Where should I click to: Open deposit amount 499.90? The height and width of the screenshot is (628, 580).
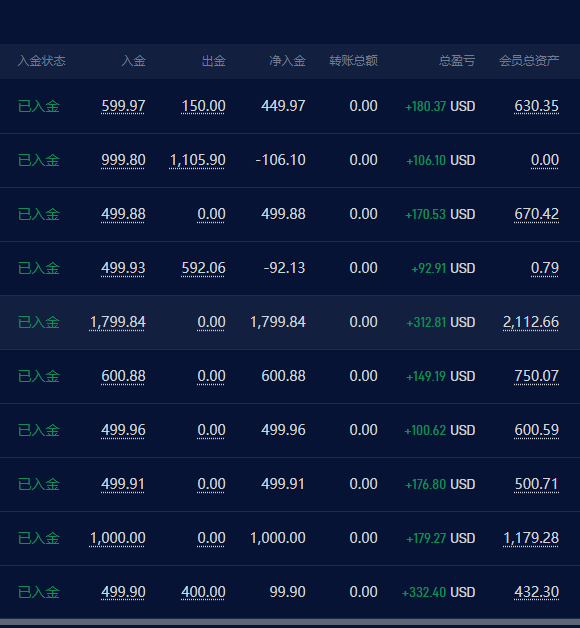123,592
